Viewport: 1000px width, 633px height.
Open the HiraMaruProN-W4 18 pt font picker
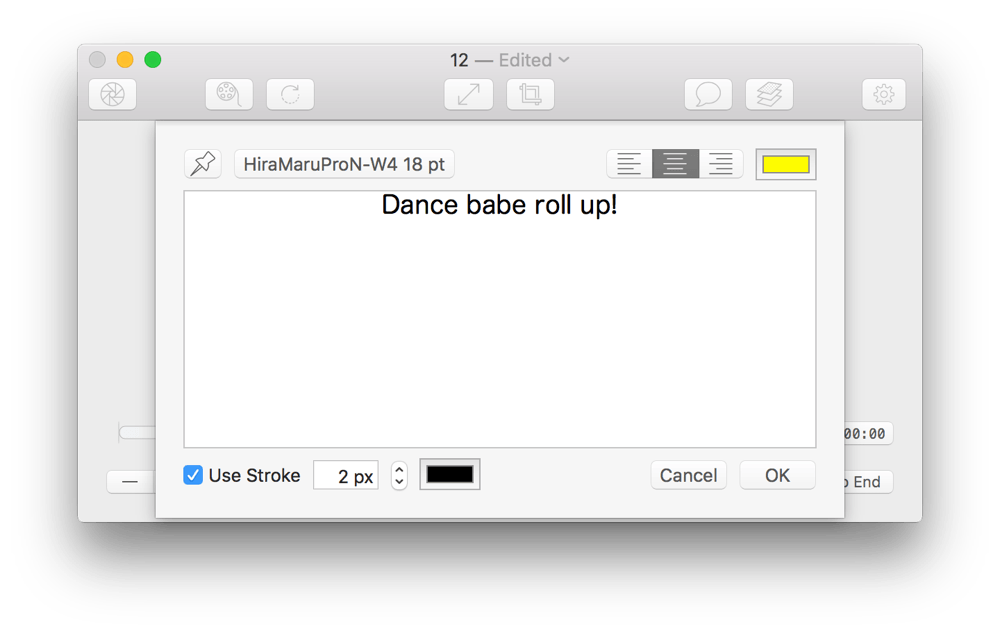[x=344, y=164]
